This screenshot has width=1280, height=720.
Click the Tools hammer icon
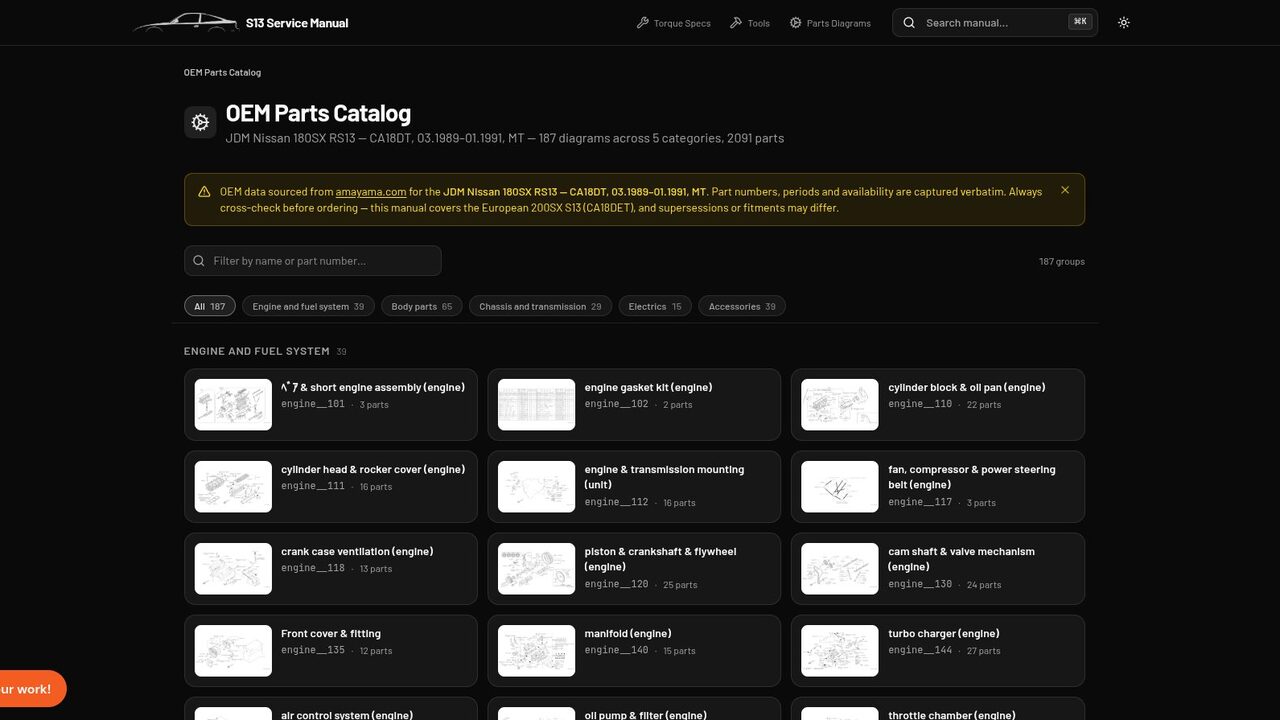coord(736,23)
